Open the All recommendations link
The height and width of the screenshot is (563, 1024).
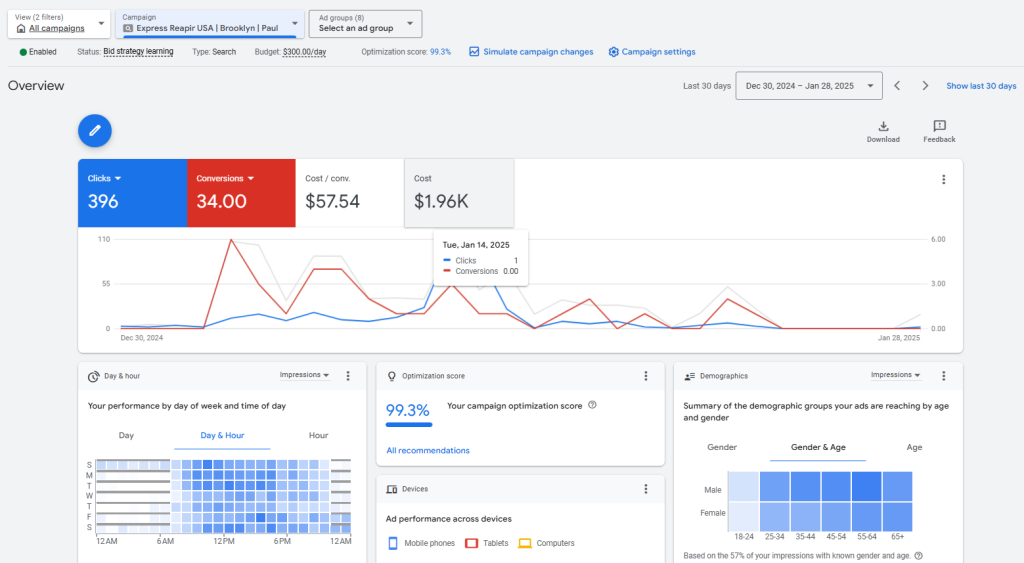[428, 451]
